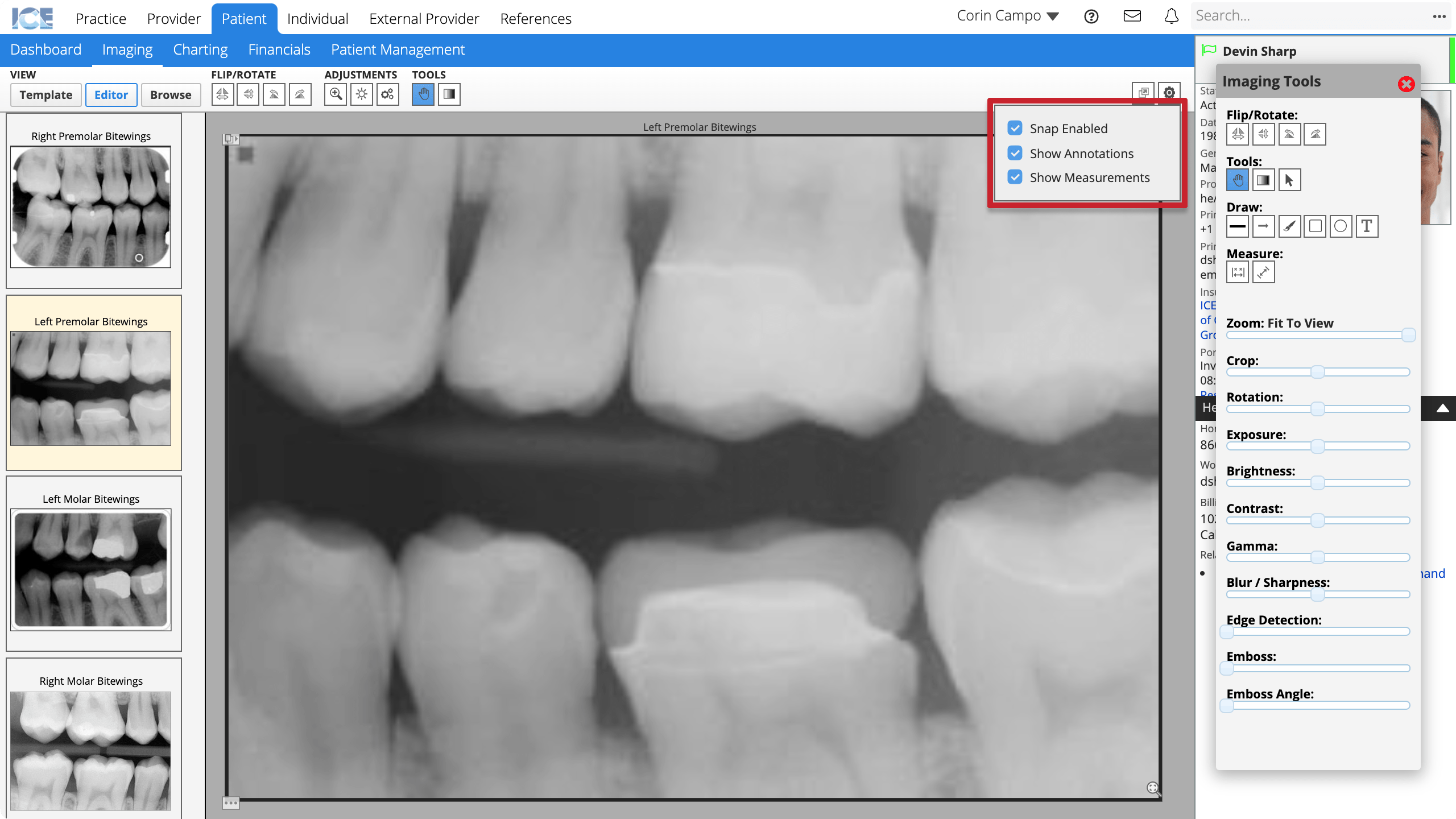Open the Charting section

200,49
